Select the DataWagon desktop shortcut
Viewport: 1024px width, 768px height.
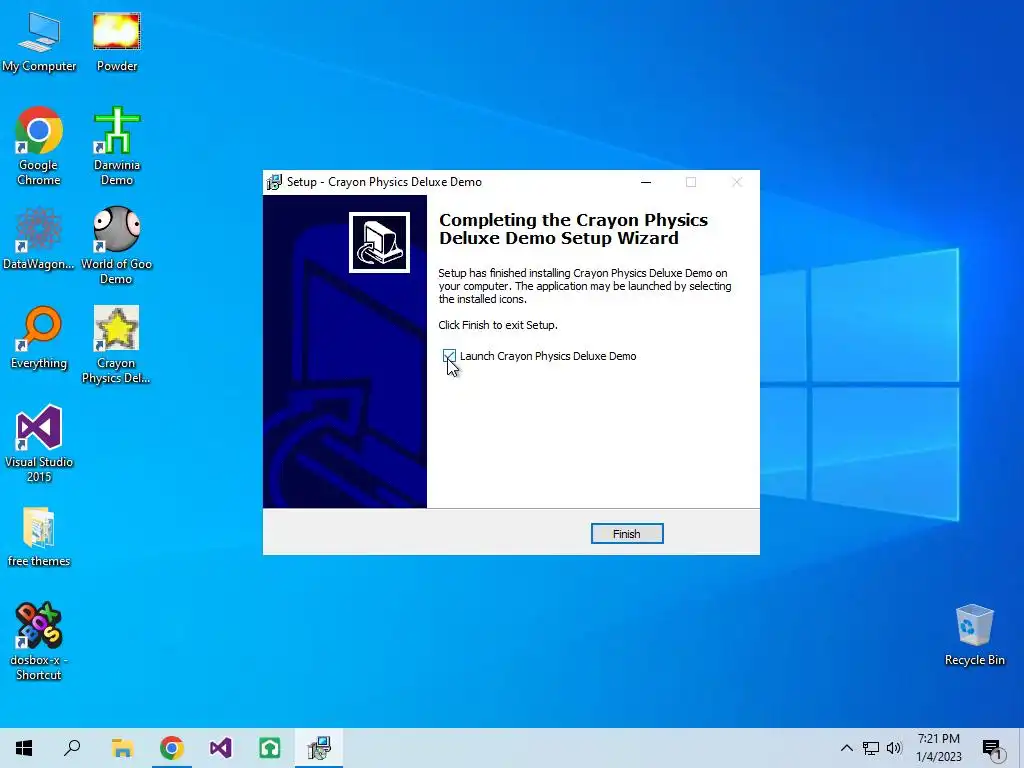pyautogui.click(x=39, y=238)
